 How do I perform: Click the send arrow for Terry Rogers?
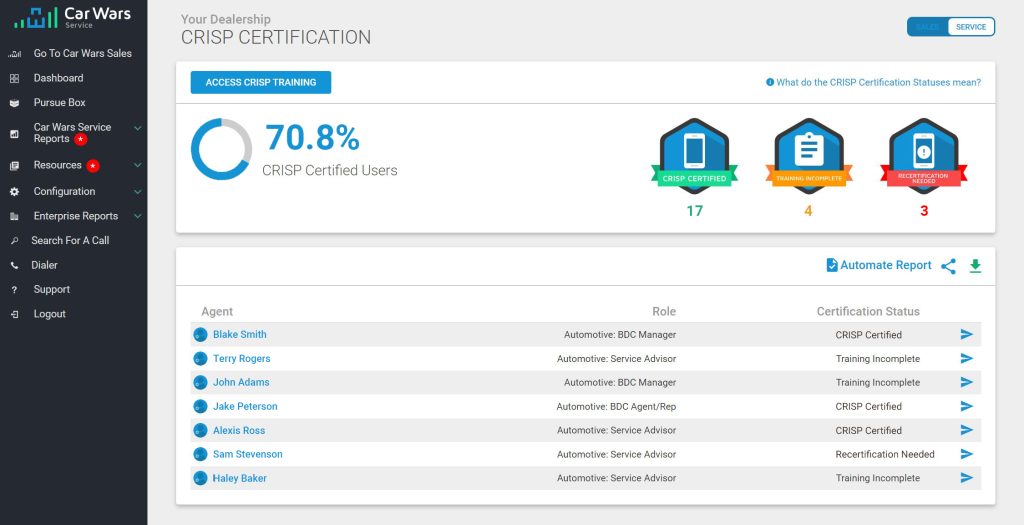(x=967, y=358)
